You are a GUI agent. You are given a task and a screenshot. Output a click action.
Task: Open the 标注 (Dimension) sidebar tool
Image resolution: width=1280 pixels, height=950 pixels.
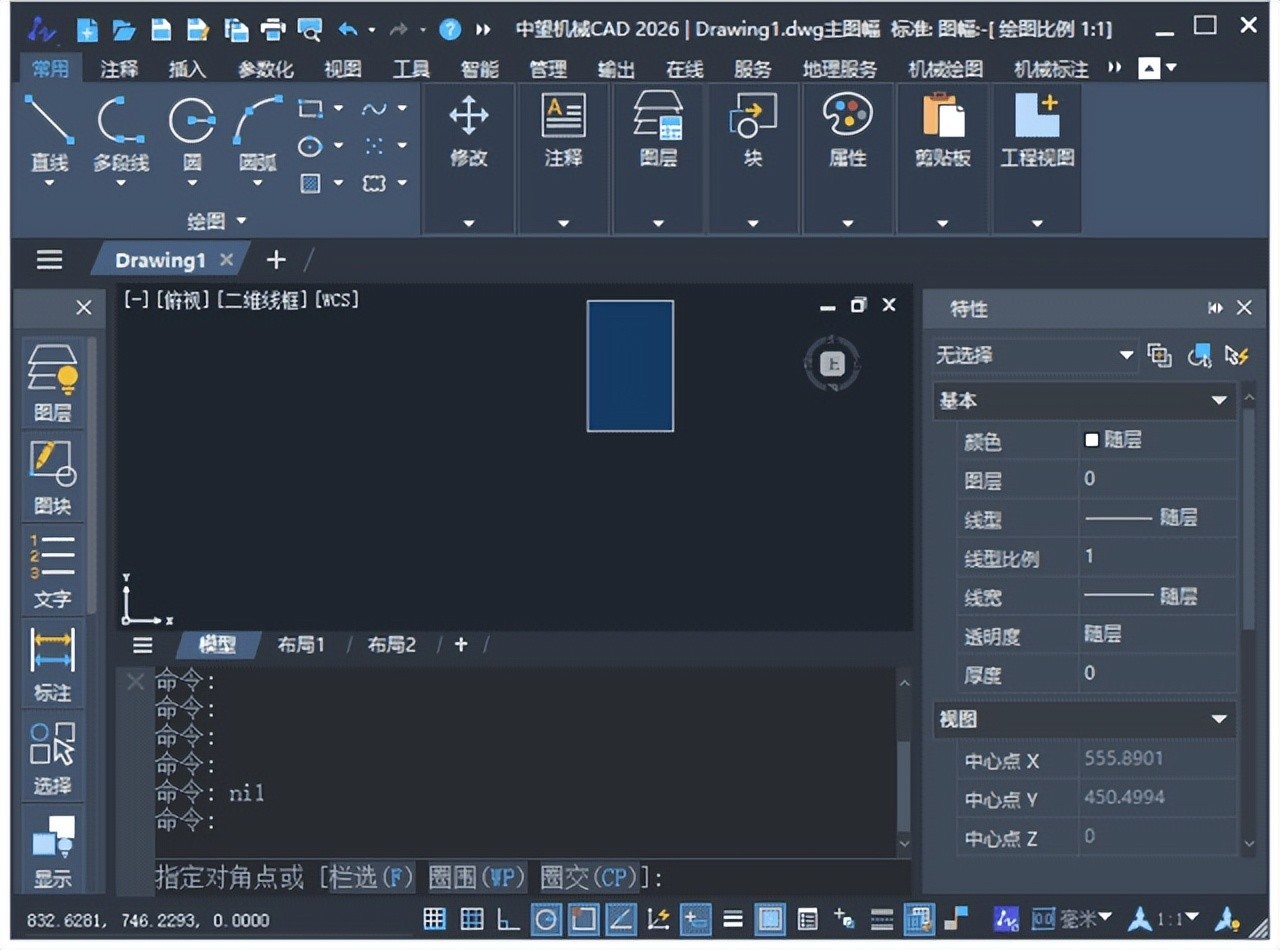pyautogui.click(x=53, y=663)
